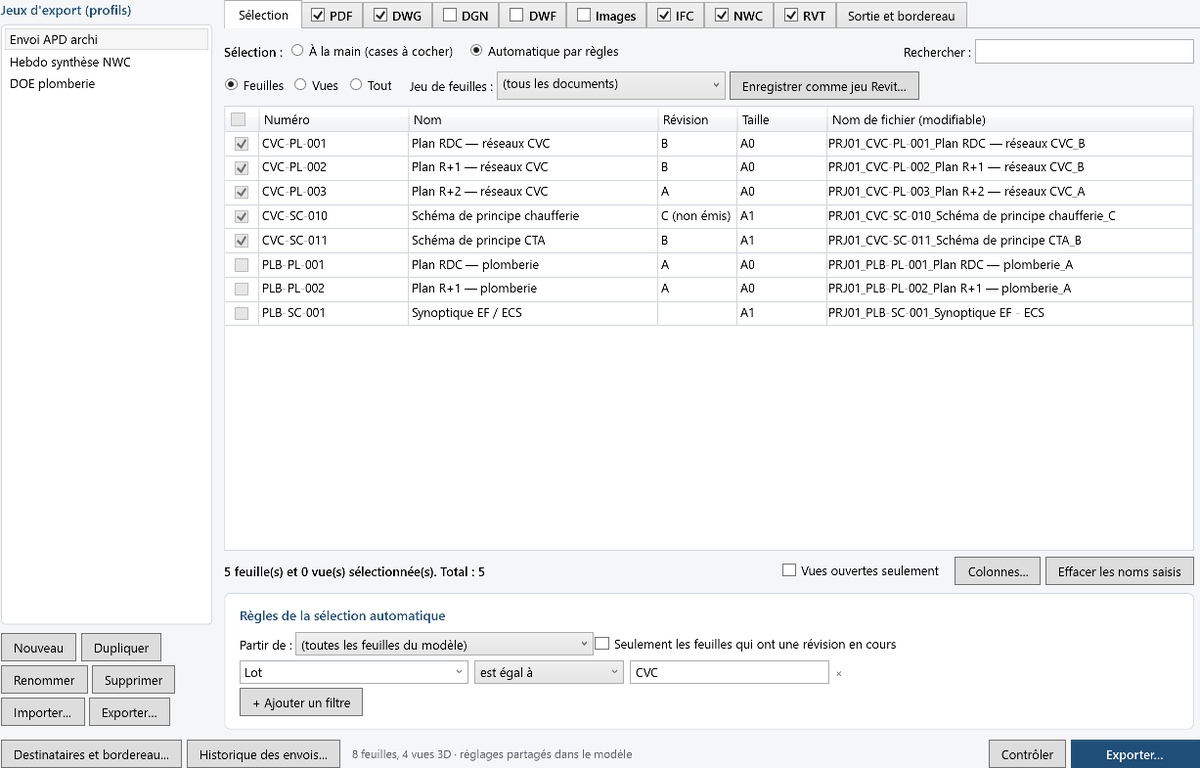Choose the 'Vues' radio option
This screenshot has height=768, width=1200.
tap(301, 86)
